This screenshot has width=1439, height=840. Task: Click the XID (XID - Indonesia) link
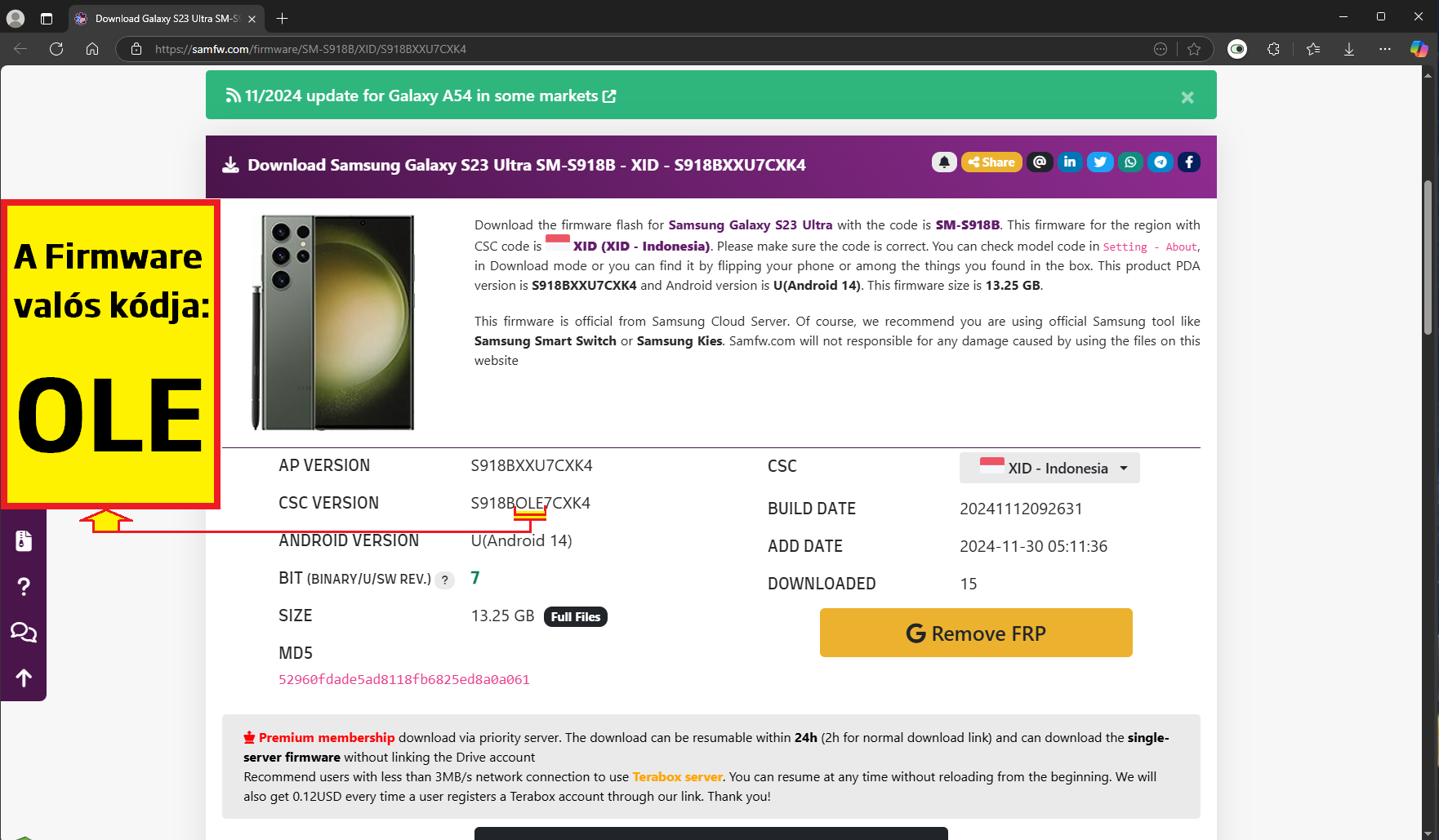point(641,246)
